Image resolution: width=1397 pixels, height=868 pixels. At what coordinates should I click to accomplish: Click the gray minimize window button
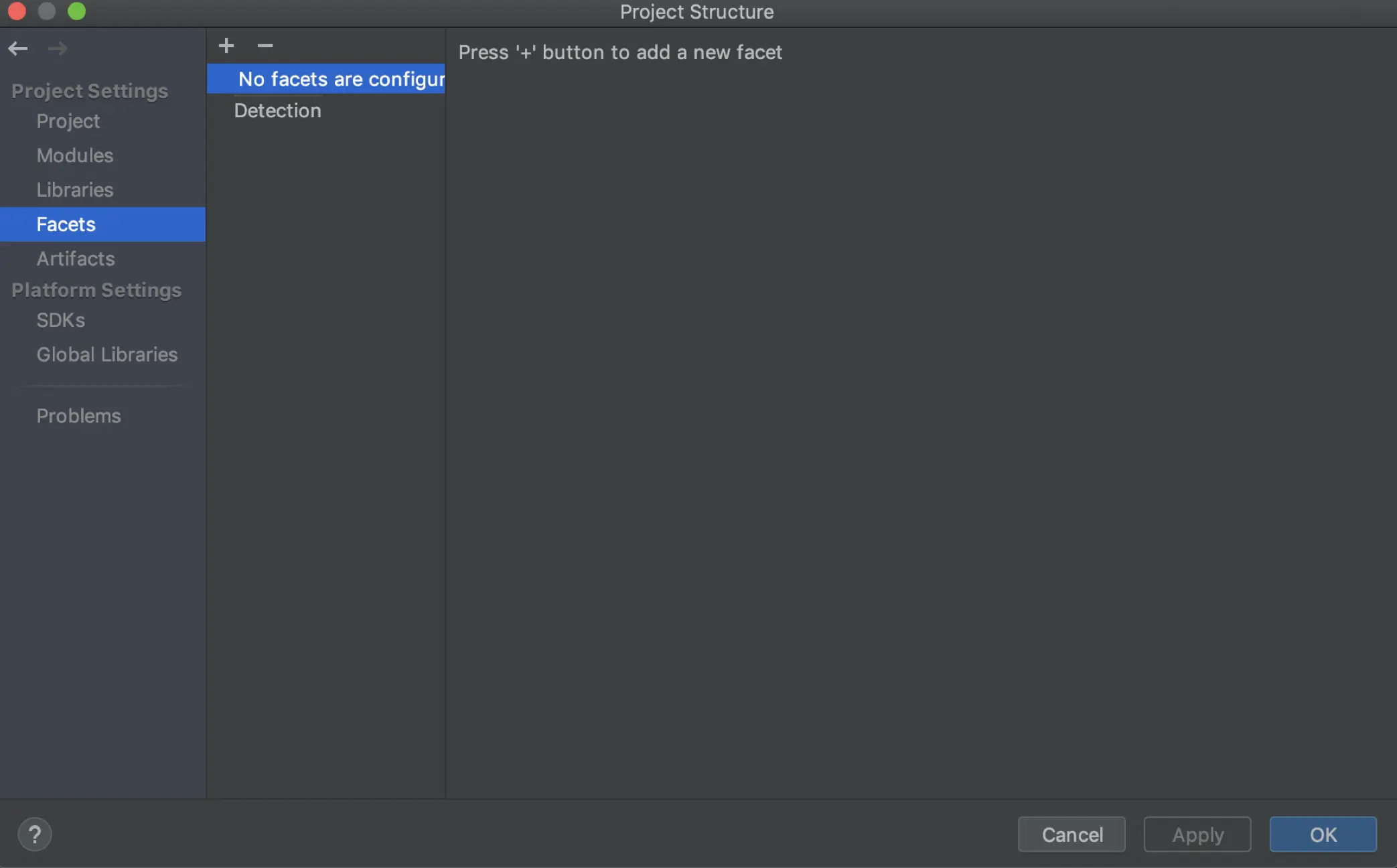tap(47, 11)
